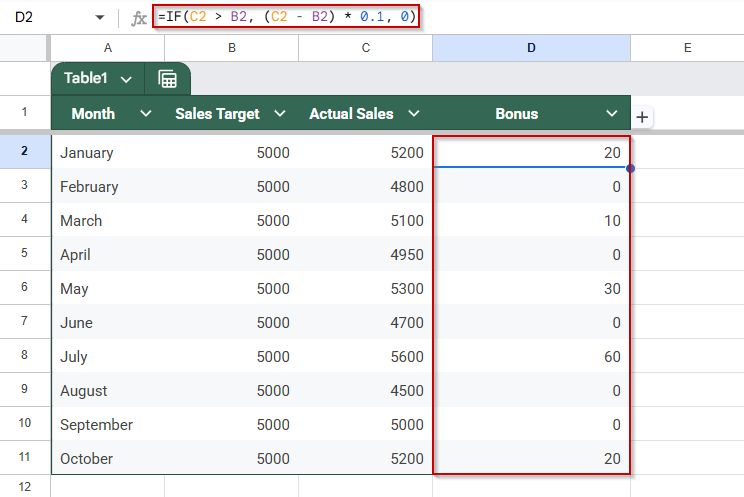Select row 3 header
This screenshot has height=497, width=744.
[x=24, y=186]
